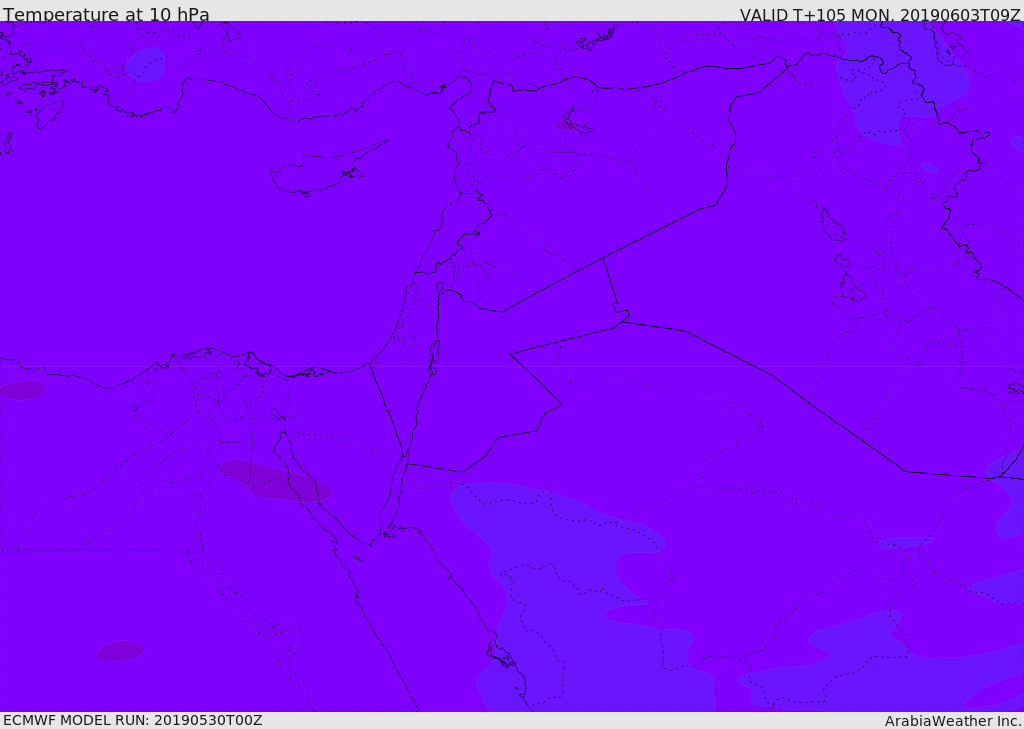This screenshot has width=1024, height=729.
Task: Click the 'ArabiaWeather Inc' credit text
Action: click(952, 721)
